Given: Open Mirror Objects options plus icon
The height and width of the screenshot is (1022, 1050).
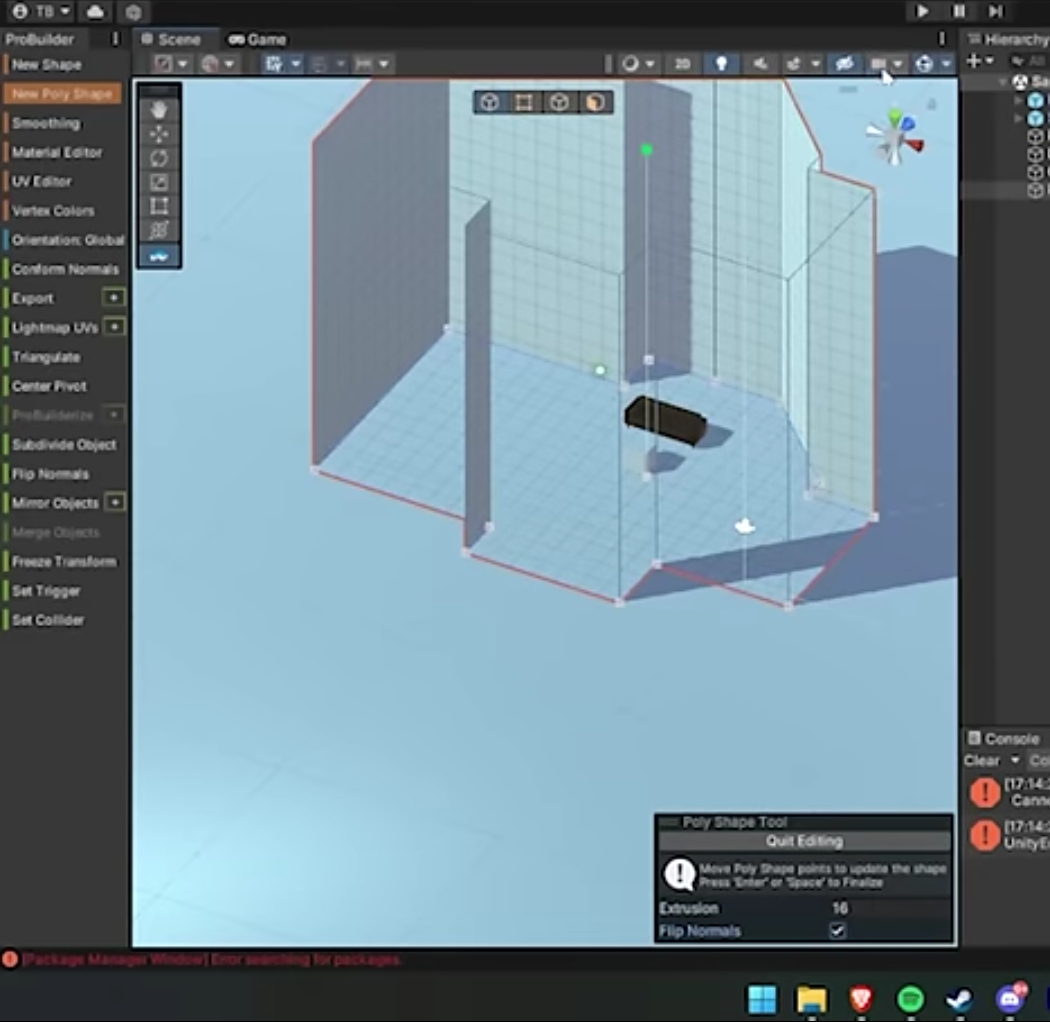Looking at the screenshot, I should pyautogui.click(x=115, y=502).
